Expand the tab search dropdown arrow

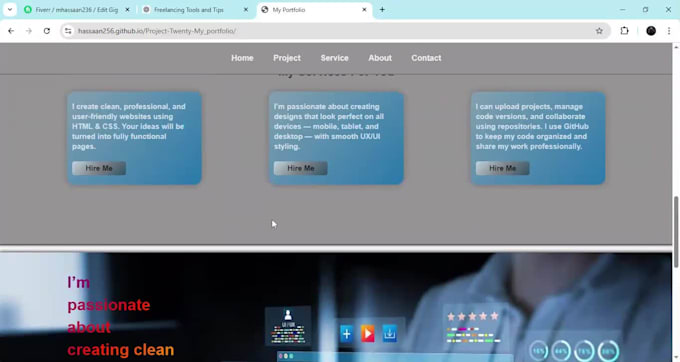point(10,10)
